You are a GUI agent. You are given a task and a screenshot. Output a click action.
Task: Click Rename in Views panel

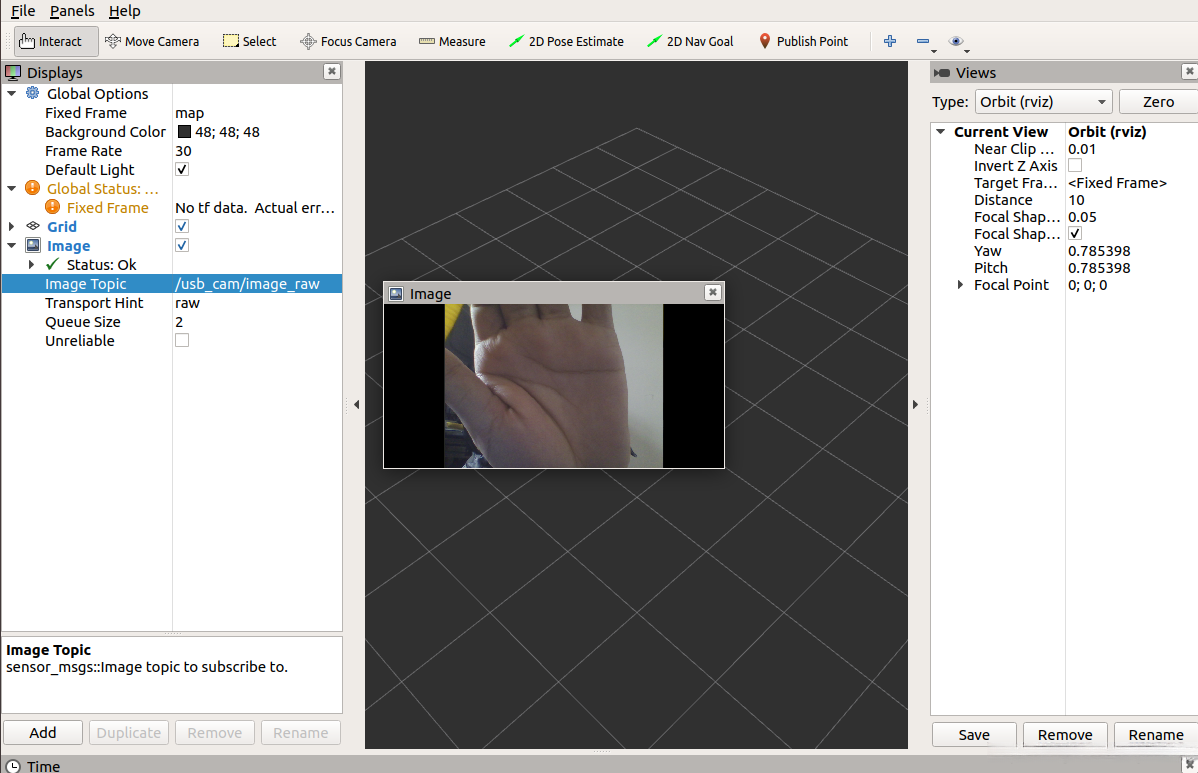[1156, 735]
